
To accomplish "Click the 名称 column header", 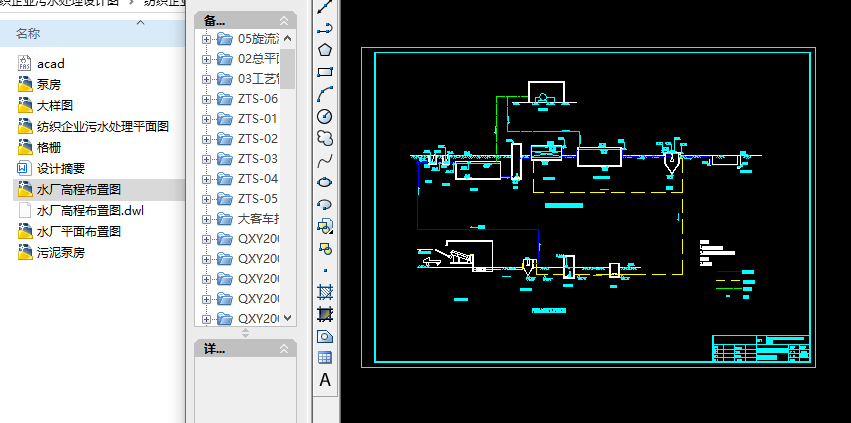I will [28, 34].
